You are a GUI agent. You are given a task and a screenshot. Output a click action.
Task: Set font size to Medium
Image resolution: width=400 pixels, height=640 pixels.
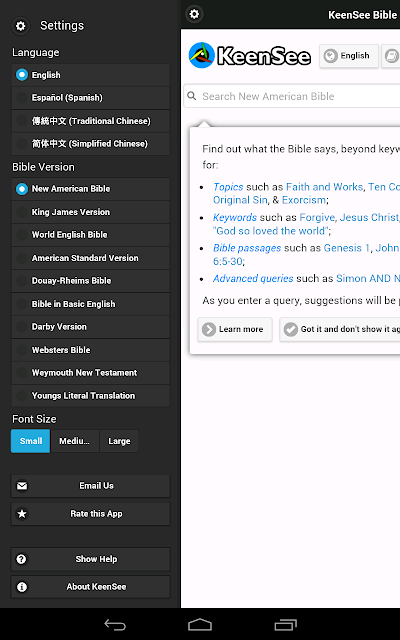click(x=75, y=441)
